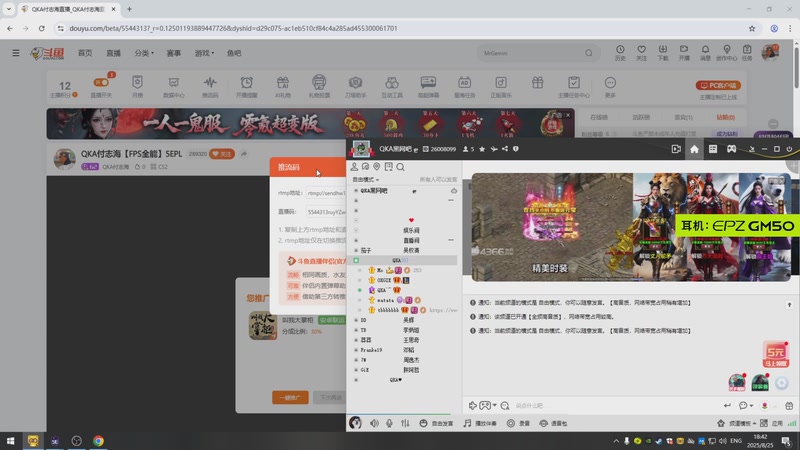Click the star favorite icon in YY title bar

[x=482, y=149]
